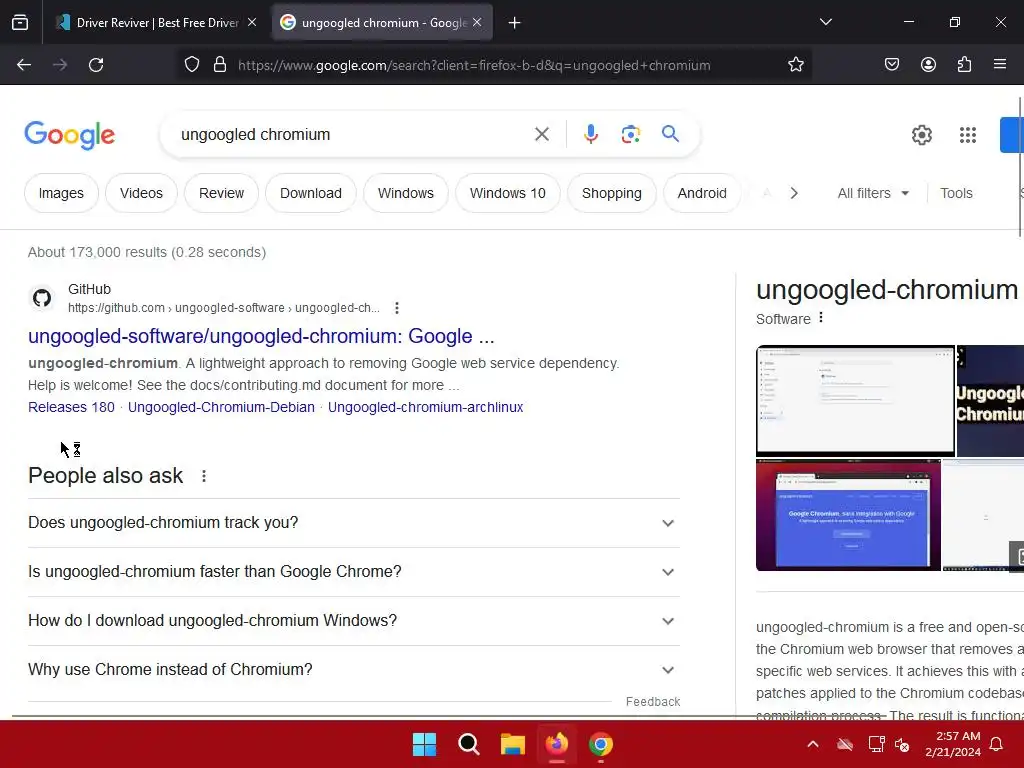1024x768 pixels.
Task: Go to Google homepage via logo
Action: pyautogui.click(x=70, y=135)
